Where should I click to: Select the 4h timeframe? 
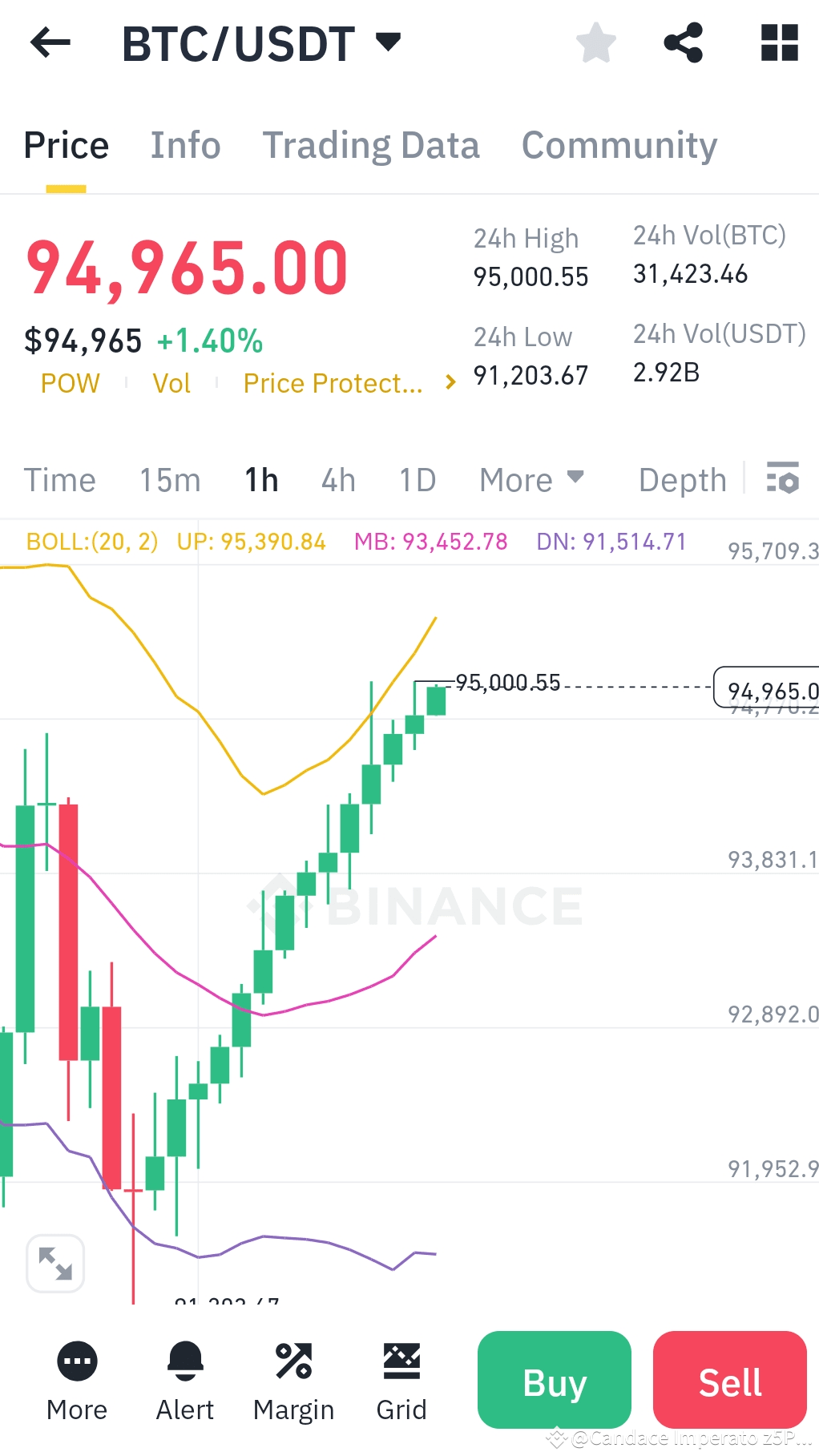[x=336, y=479]
